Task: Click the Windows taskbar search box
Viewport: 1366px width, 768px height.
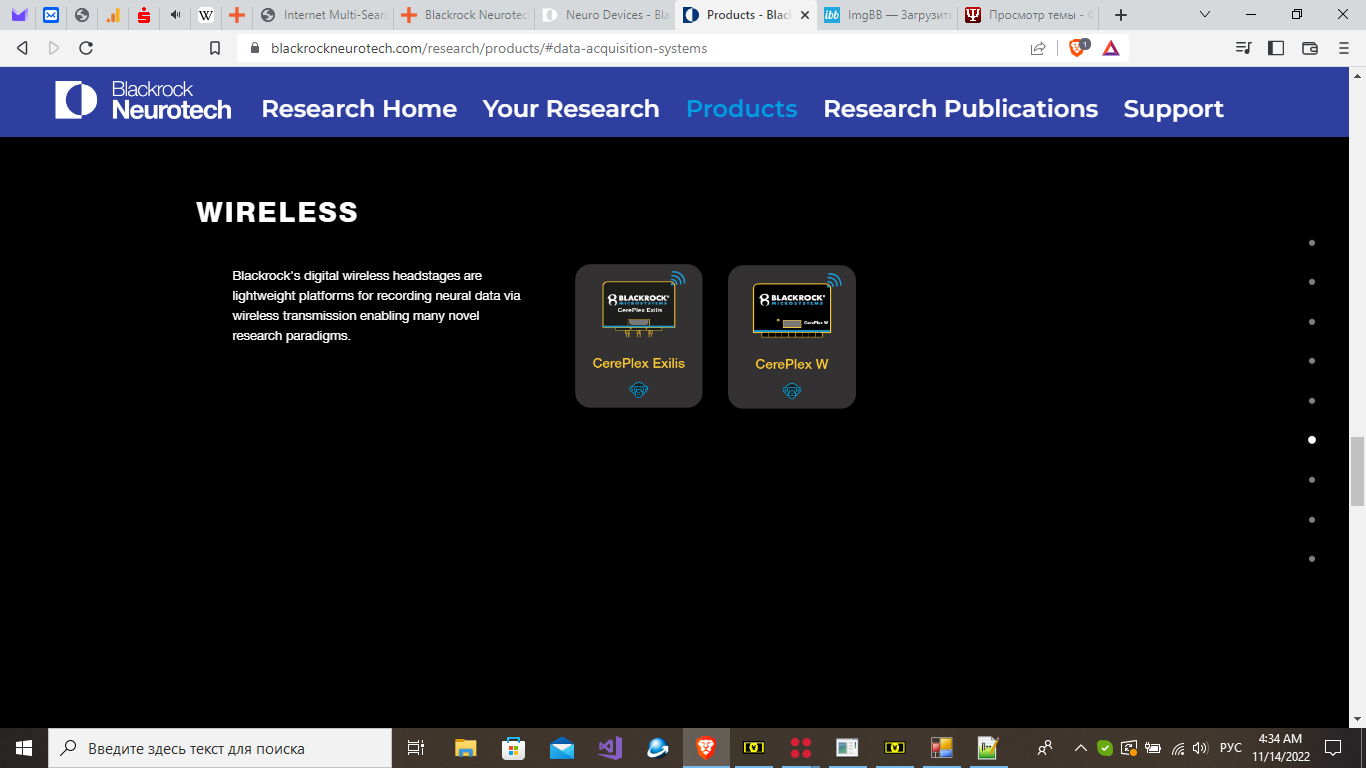Action: click(x=220, y=748)
